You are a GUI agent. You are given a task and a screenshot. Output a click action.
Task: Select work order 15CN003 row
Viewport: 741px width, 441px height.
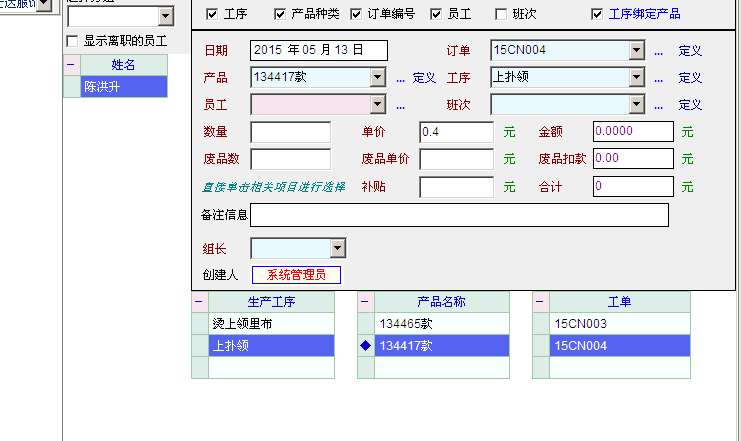618,324
